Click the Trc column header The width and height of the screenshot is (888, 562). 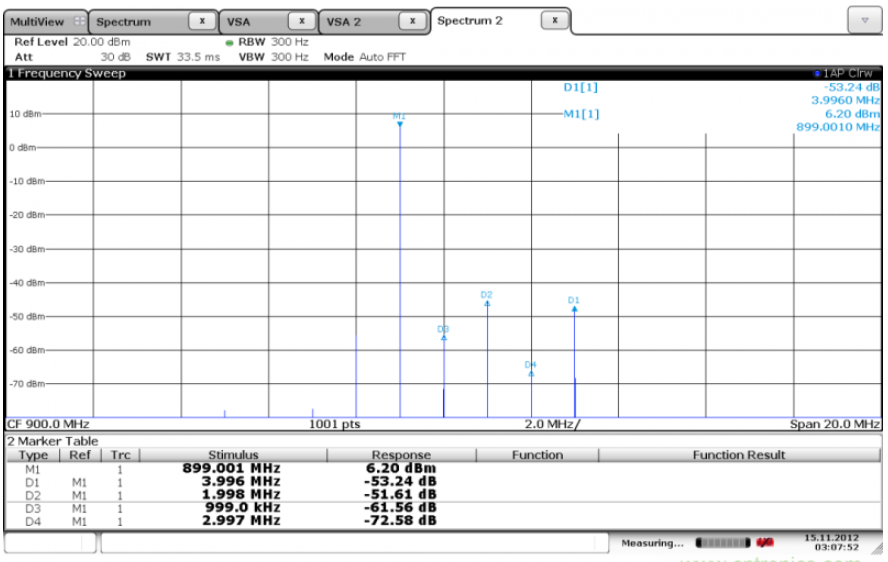[x=120, y=455]
